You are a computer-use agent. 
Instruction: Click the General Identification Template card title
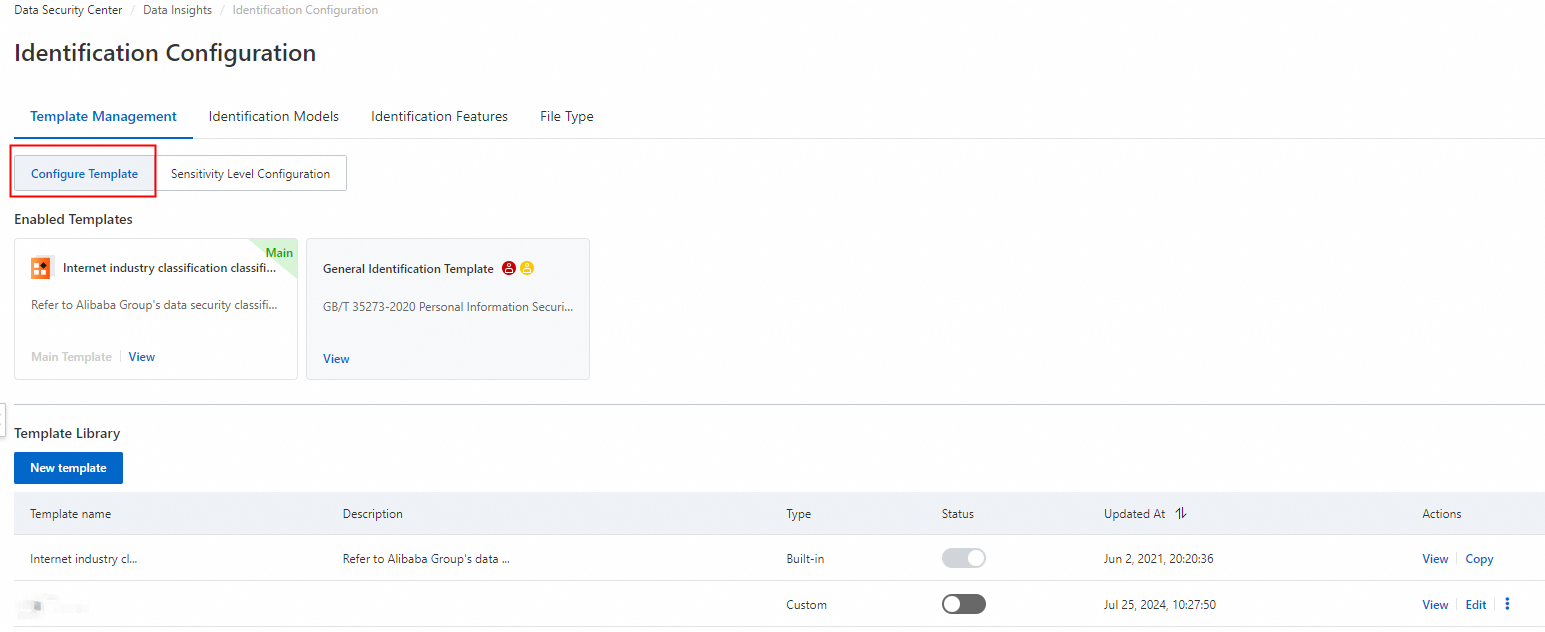pyautogui.click(x=408, y=269)
